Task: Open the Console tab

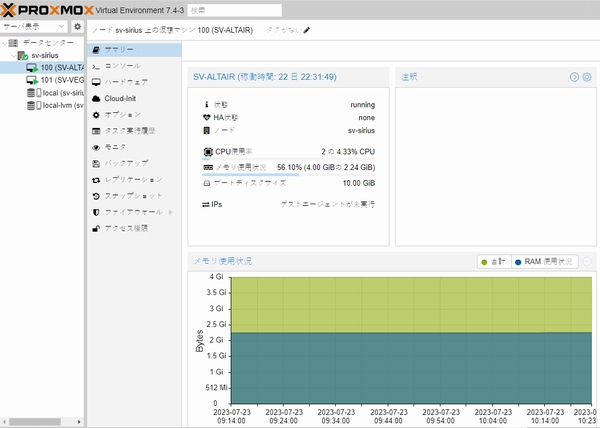Action: [134, 66]
